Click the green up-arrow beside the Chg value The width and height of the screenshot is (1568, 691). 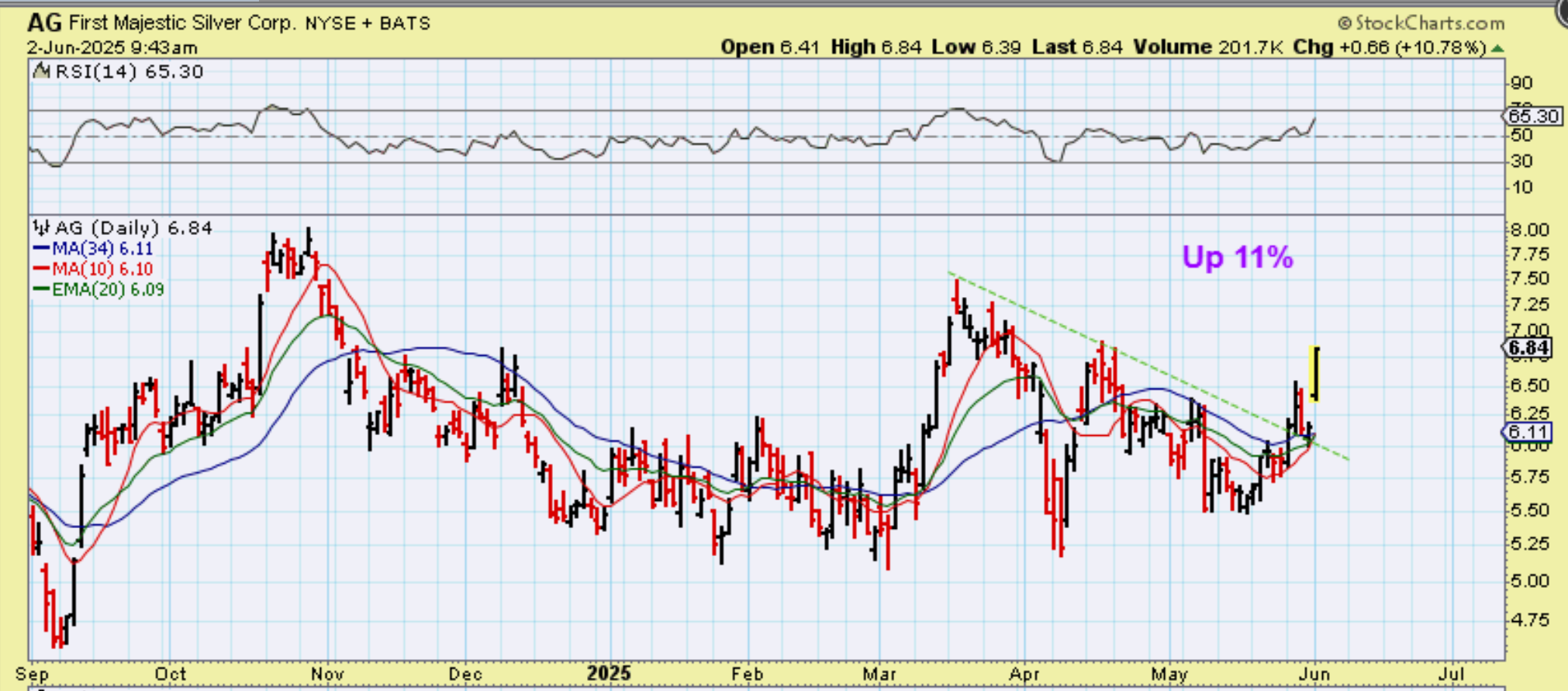[x=1497, y=48]
